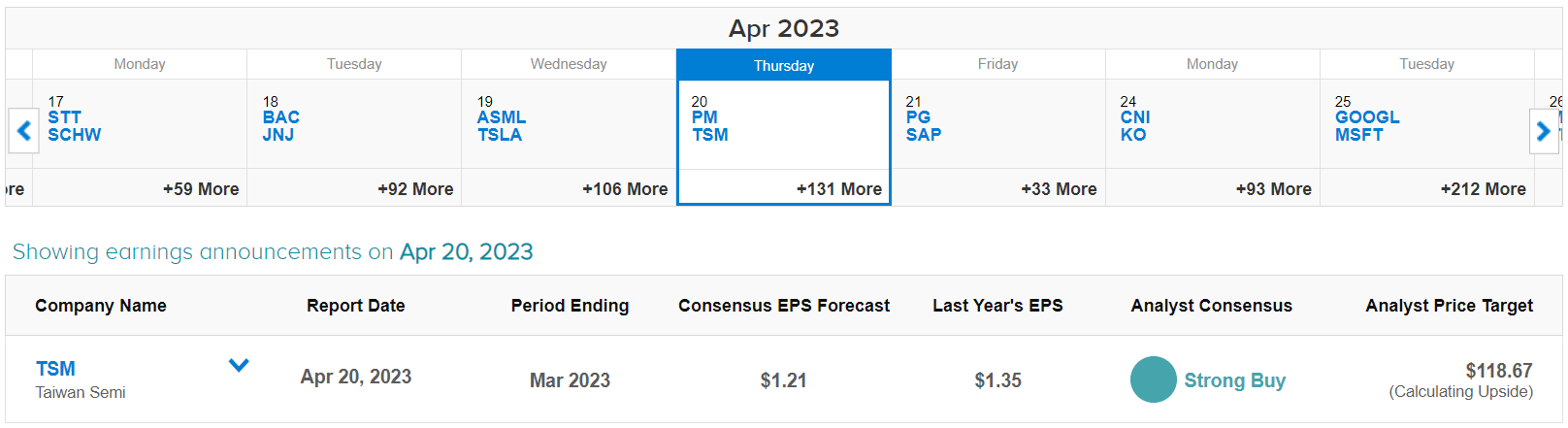Sort by Consensus EPS Forecast column
The height and width of the screenshot is (428, 1568).
click(783, 306)
